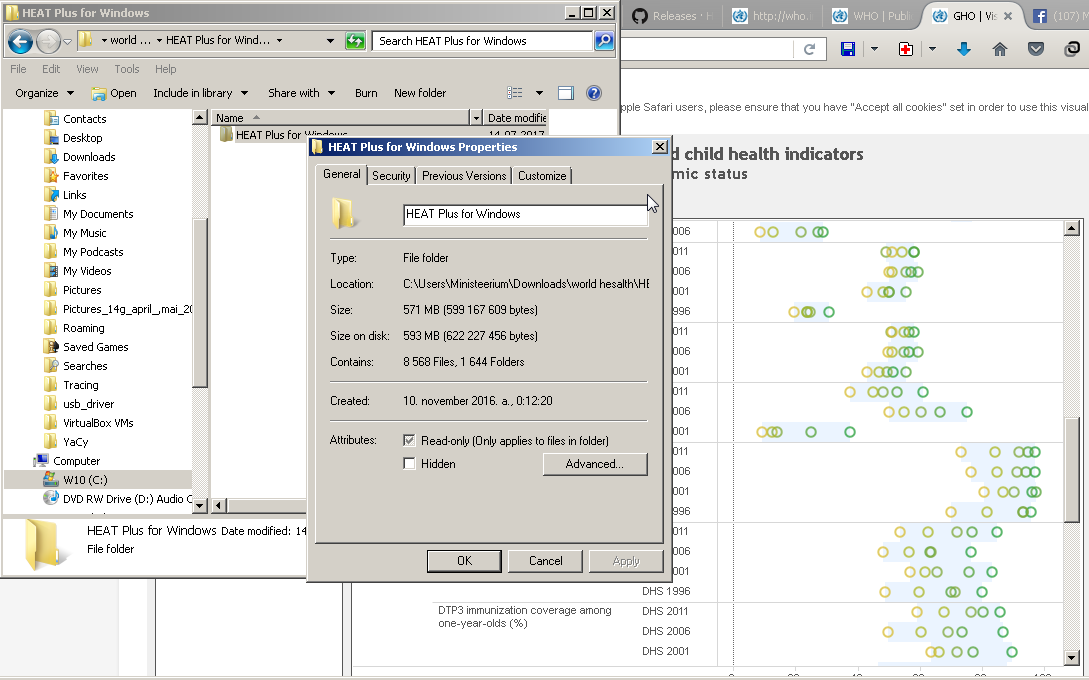This screenshot has height=680, width=1089.
Task: Open the address bar history dropdown
Action: 330,41
